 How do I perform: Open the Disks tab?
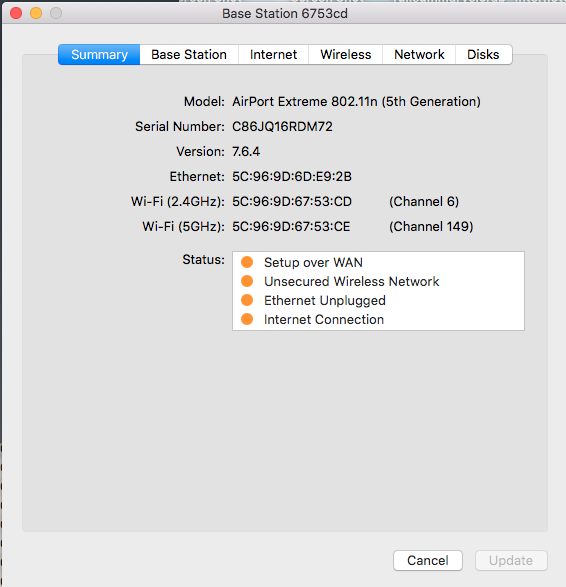(x=483, y=55)
